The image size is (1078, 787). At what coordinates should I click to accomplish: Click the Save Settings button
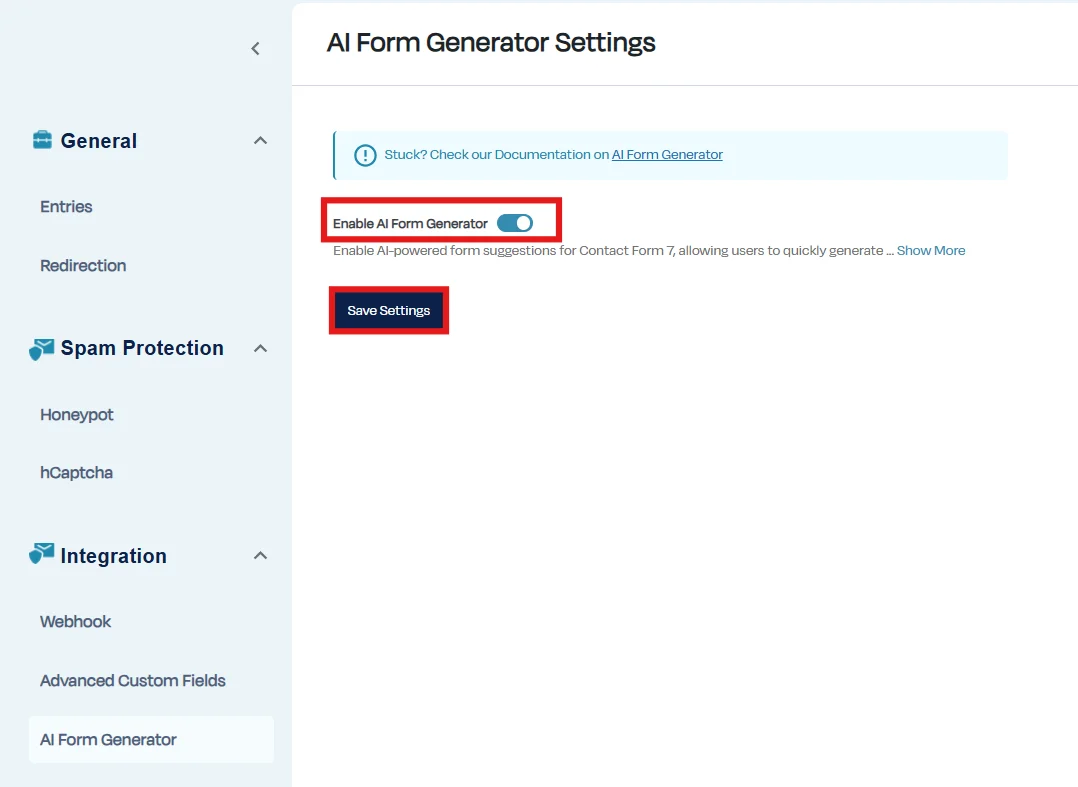[388, 311]
